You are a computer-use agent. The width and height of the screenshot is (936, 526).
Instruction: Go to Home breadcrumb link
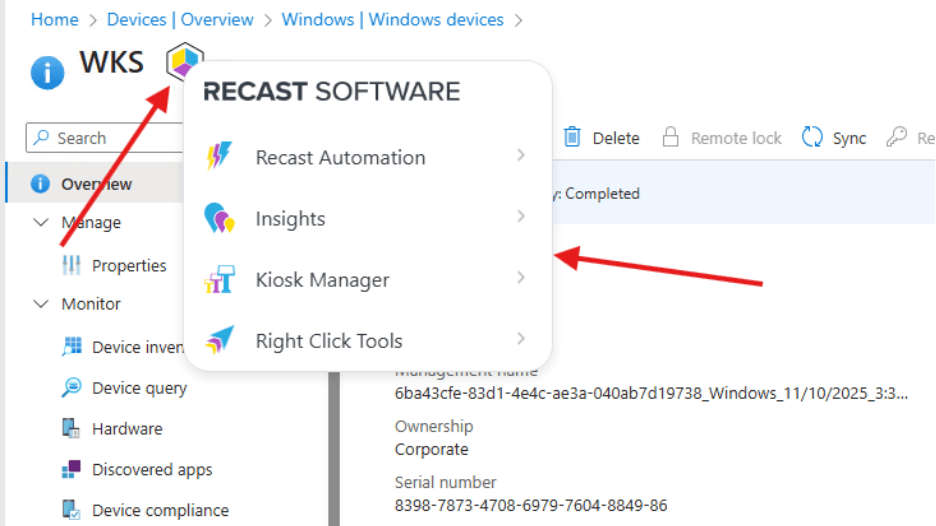tap(54, 20)
